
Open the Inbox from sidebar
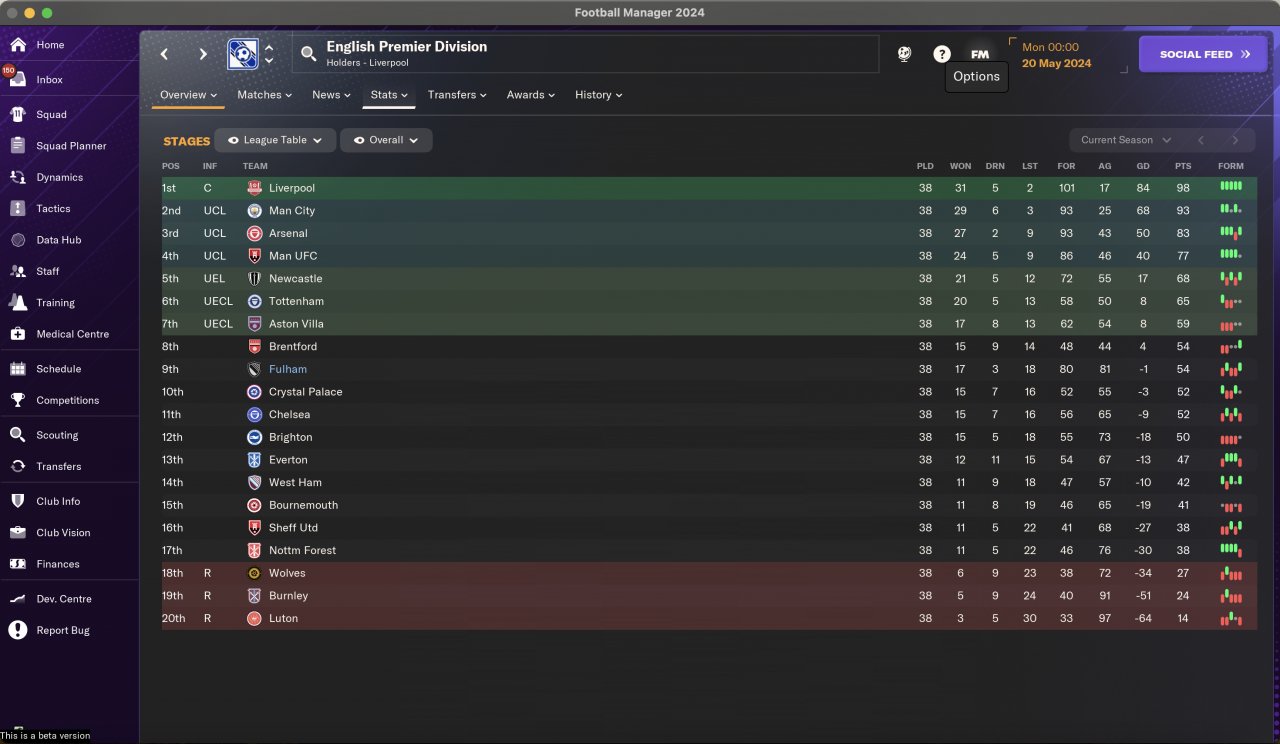(x=49, y=80)
